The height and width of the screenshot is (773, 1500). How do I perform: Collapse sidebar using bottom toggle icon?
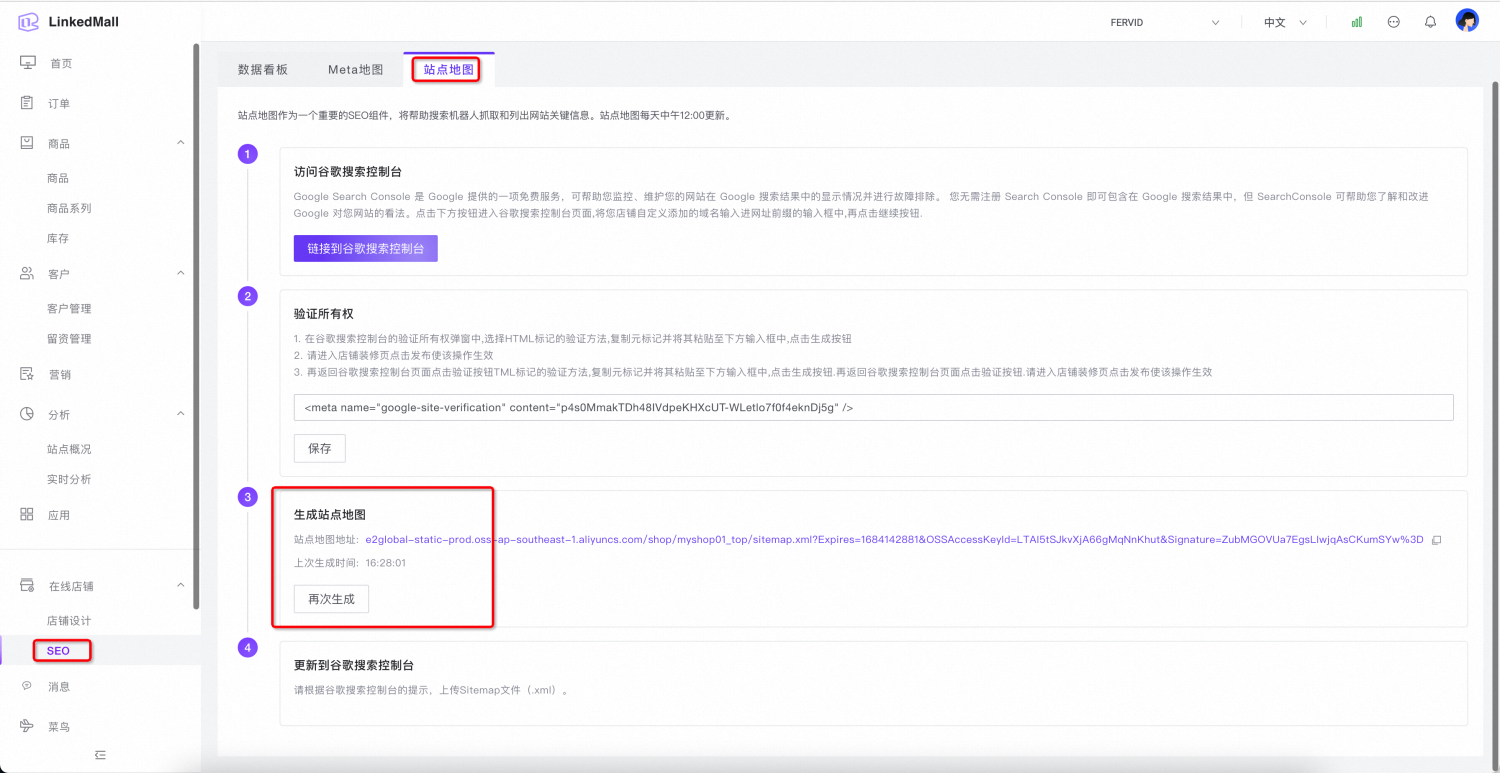(x=100, y=755)
